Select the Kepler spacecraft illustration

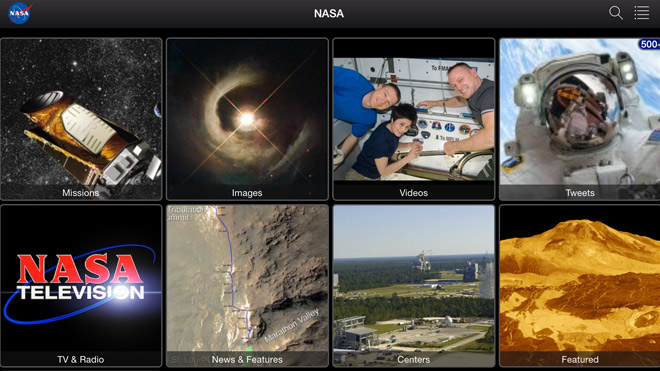point(90,139)
